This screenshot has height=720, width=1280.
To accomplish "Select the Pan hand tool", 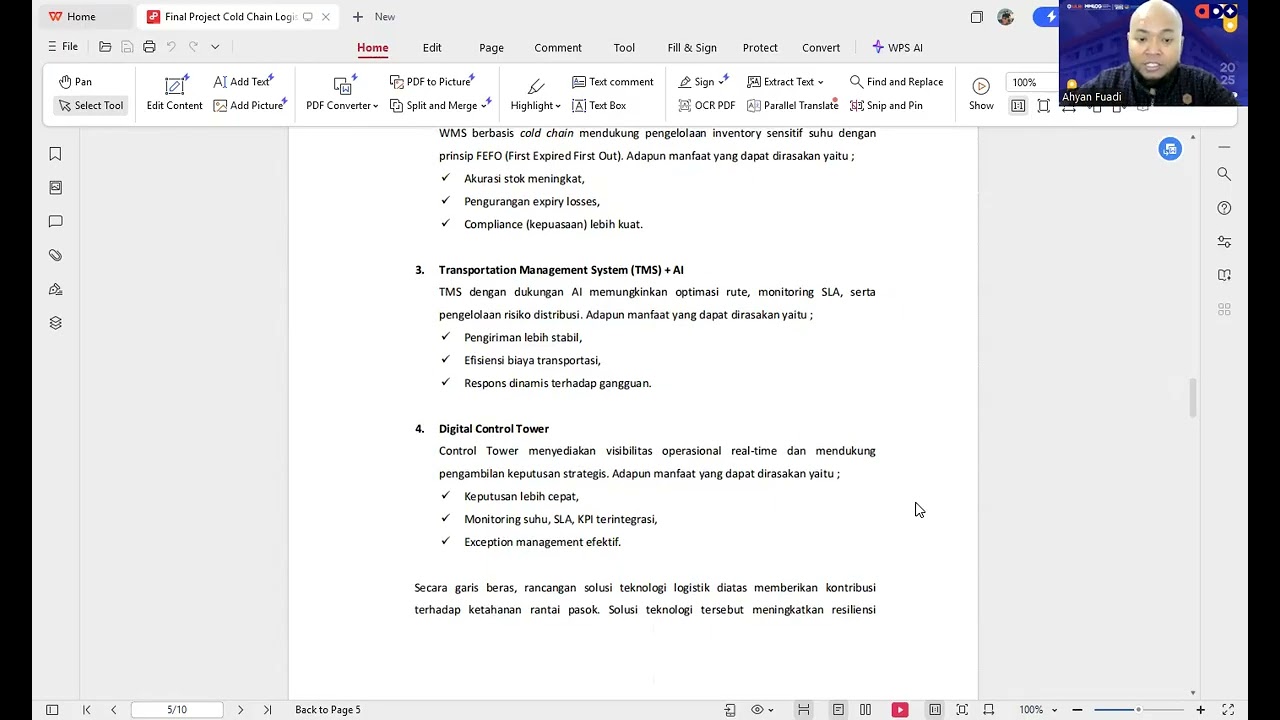I will (76, 82).
